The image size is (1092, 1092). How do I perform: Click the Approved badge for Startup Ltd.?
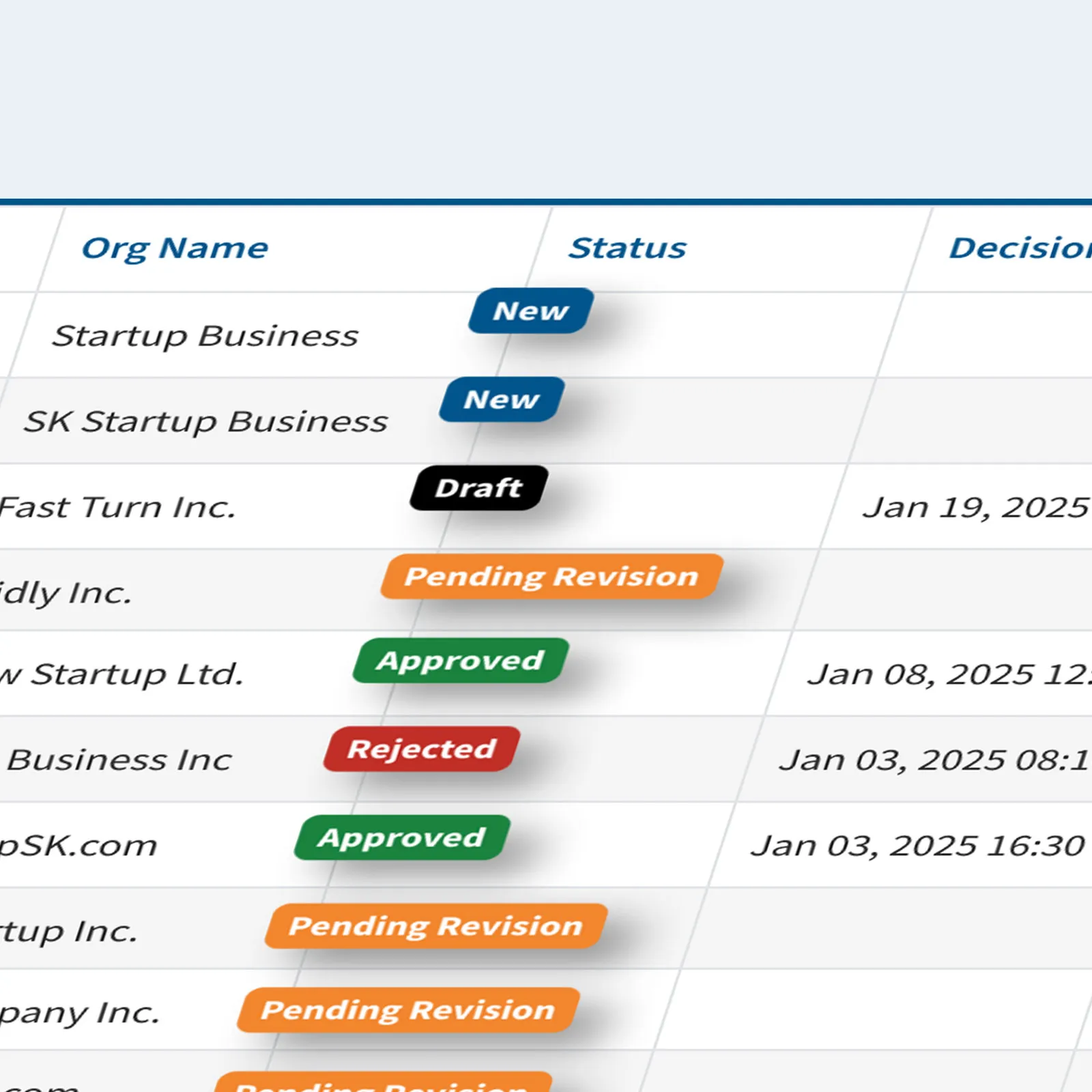coord(459,659)
